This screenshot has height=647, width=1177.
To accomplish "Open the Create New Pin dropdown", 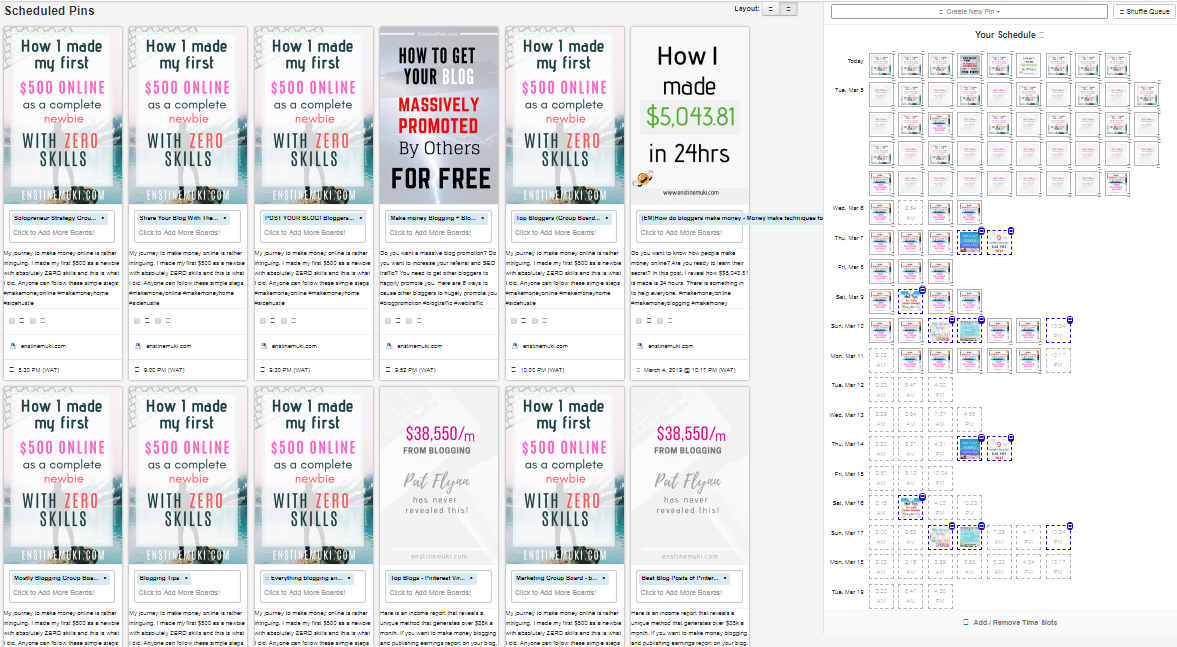I will (968, 11).
